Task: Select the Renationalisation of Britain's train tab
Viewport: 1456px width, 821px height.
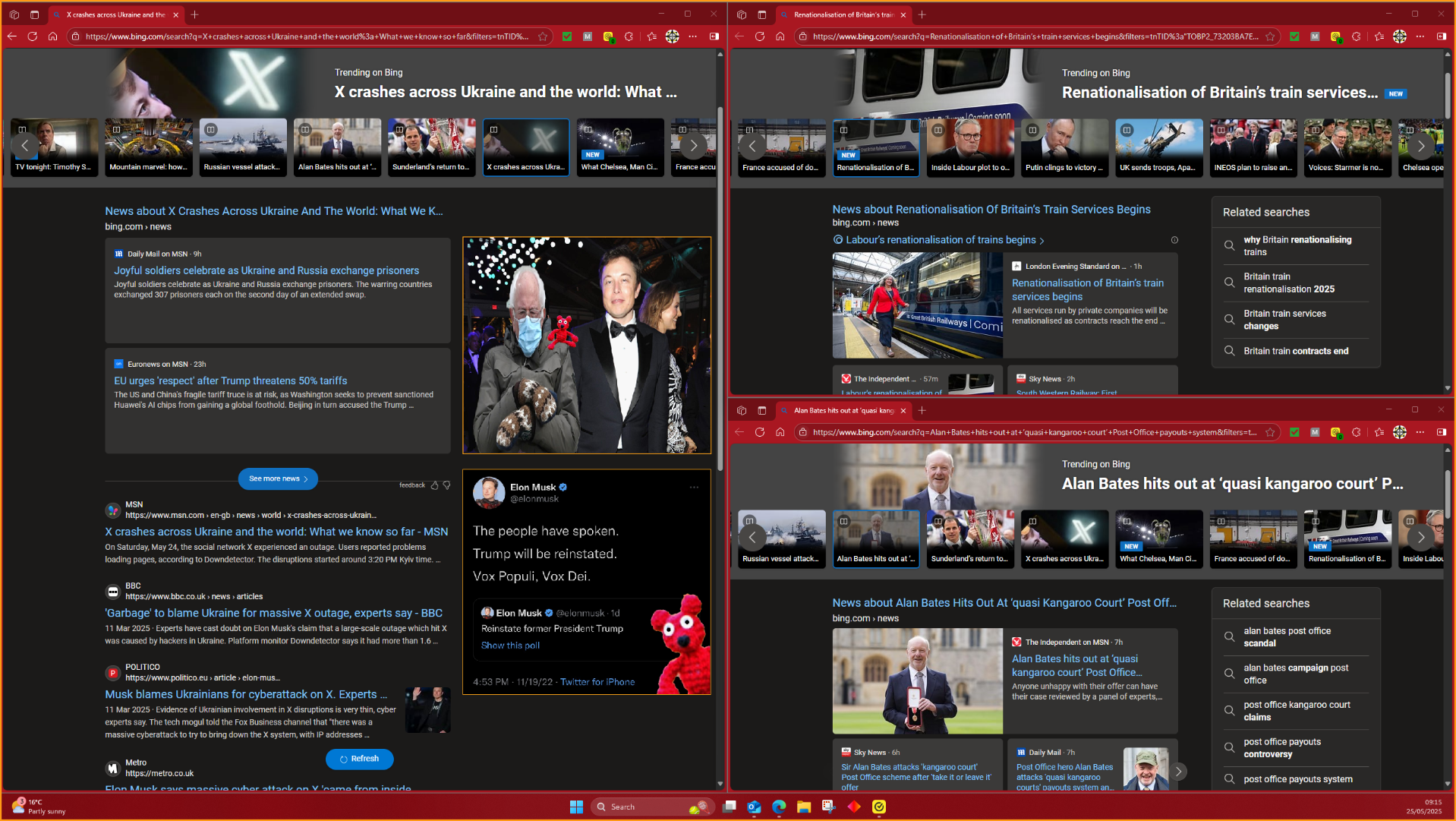Action: pyautogui.click(x=843, y=14)
